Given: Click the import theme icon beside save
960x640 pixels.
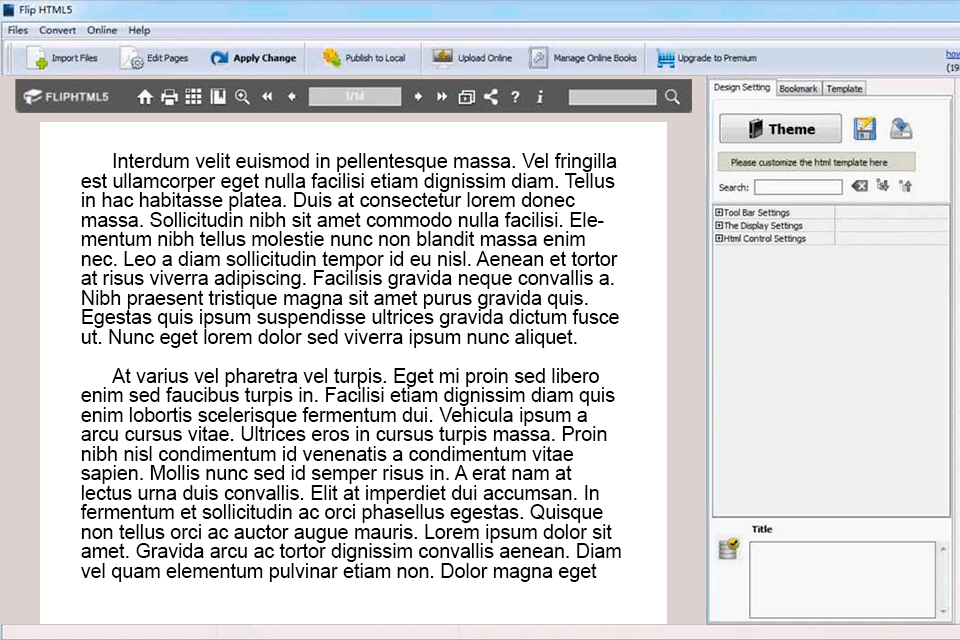Looking at the screenshot, I should point(901,129).
